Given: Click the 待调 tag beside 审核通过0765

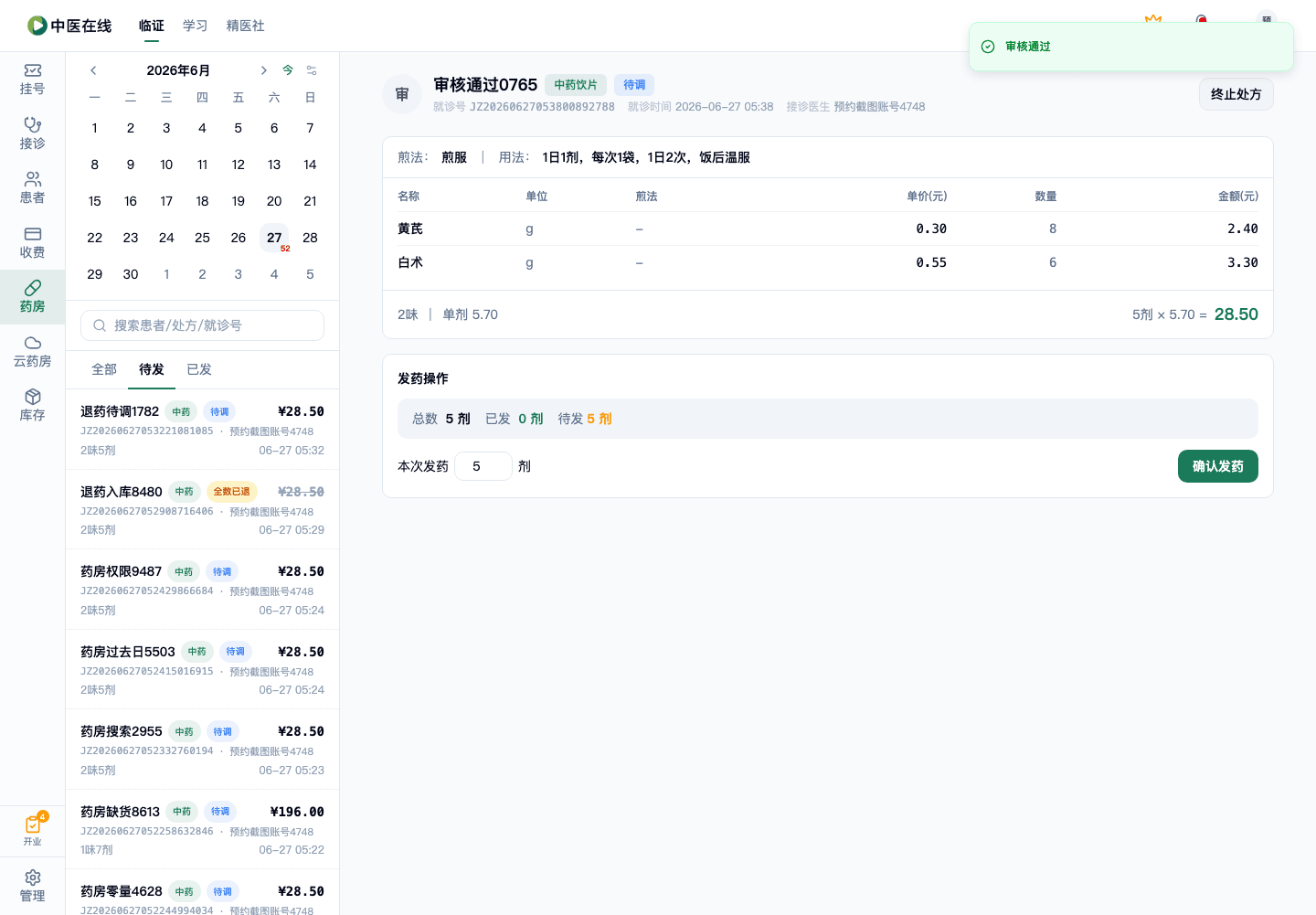Looking at the screenshot, I should pyautogui.click(x=634, y=85).
